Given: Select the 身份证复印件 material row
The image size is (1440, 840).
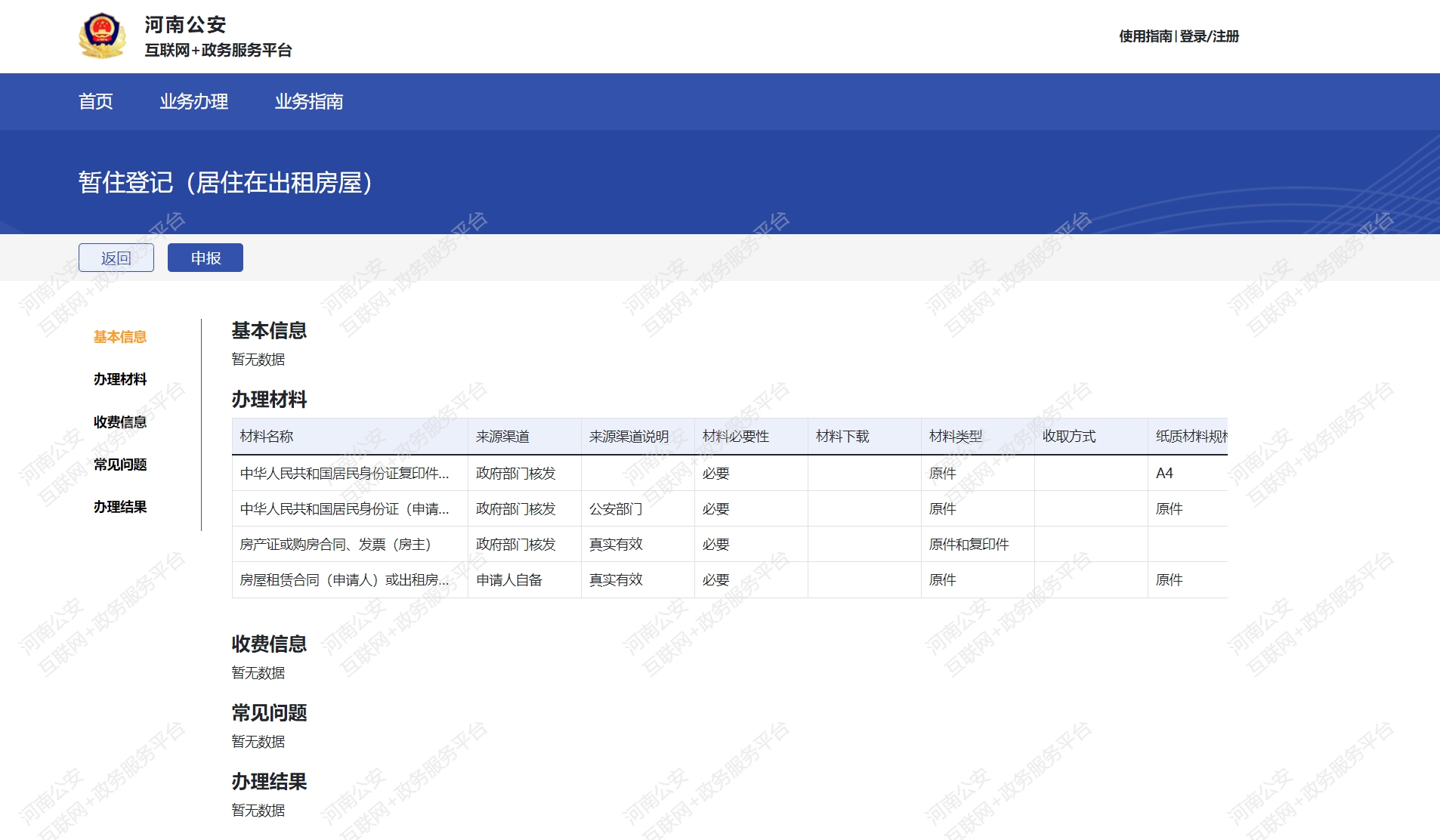Looking at the screenshot, I should click(x=345, y=474).
